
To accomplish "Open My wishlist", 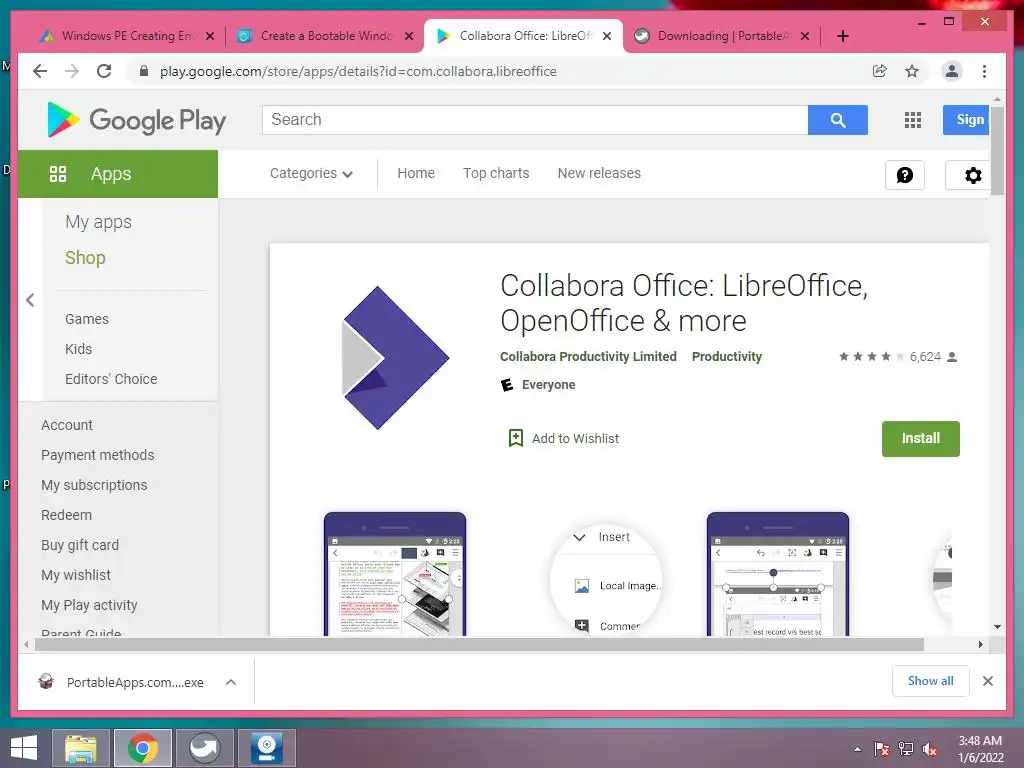I will [76, 575].
